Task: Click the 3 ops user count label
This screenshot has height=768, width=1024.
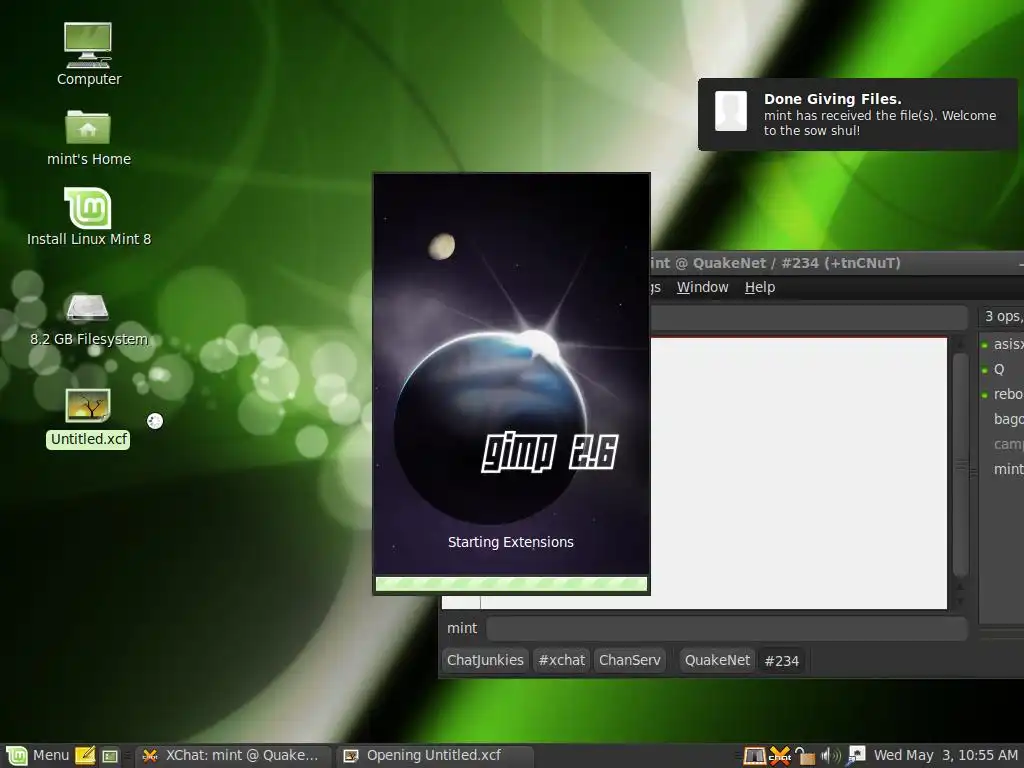Action: tap(1002, 317)
